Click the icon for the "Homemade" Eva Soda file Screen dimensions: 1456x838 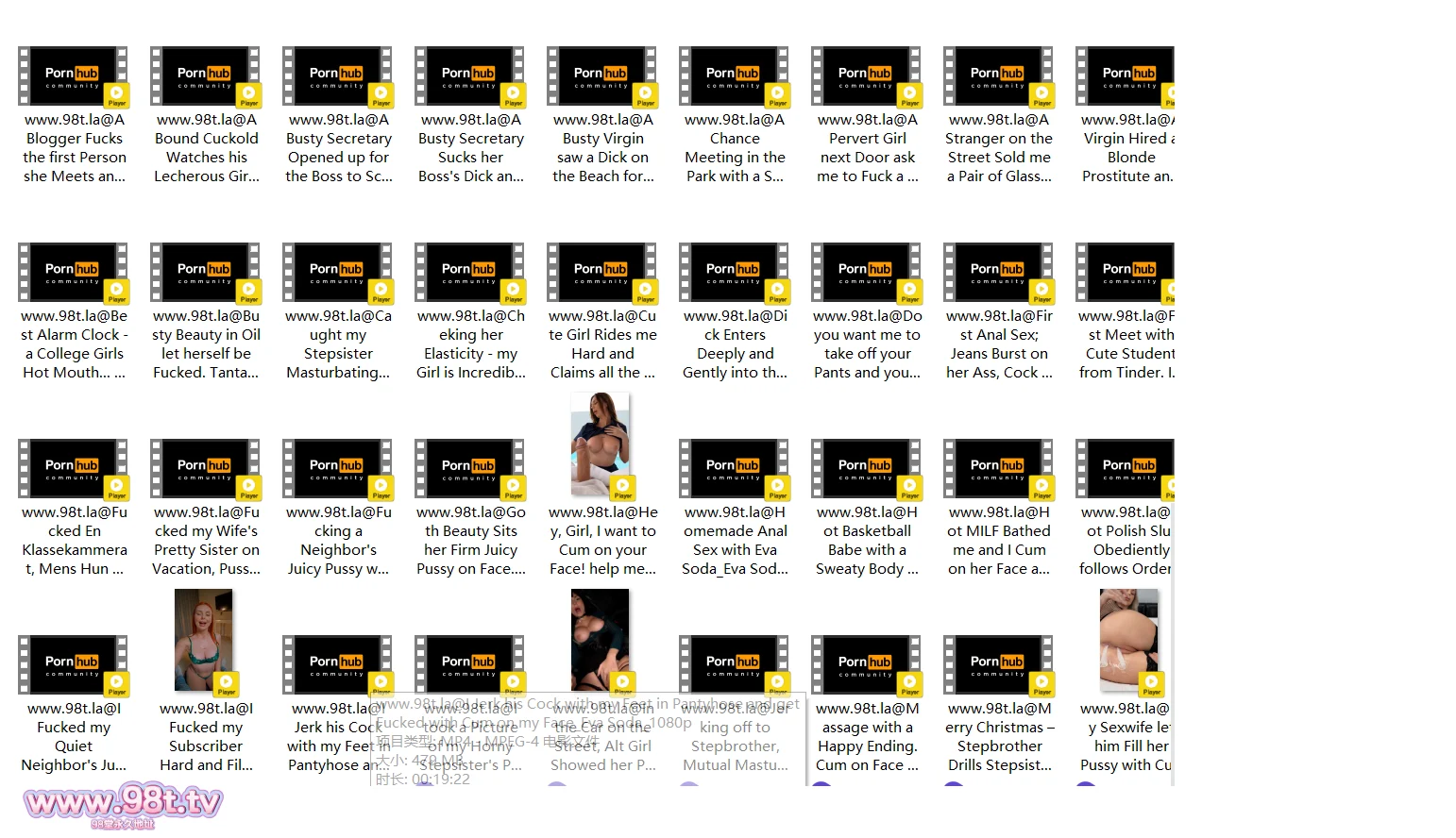pyautogui.click(x=735, y=468)
